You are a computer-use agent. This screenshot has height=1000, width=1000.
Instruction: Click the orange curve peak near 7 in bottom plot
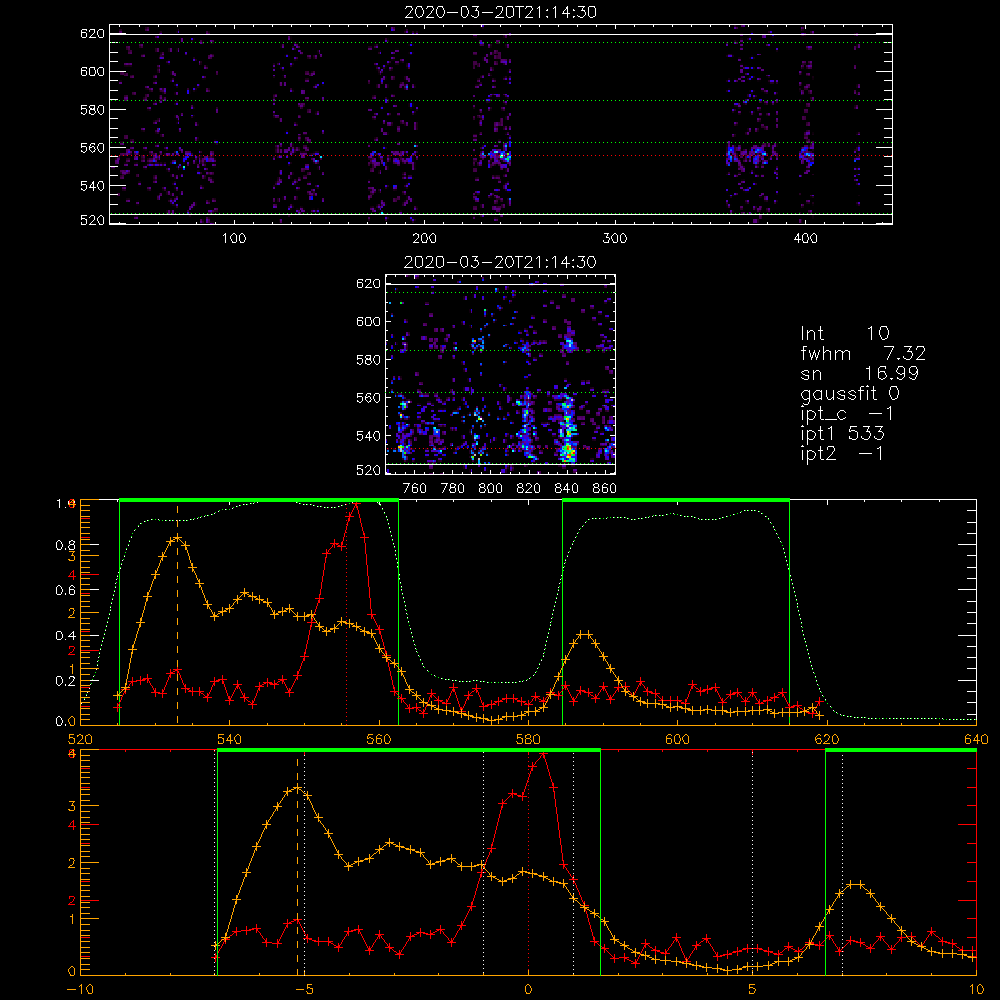coord(856,884)
